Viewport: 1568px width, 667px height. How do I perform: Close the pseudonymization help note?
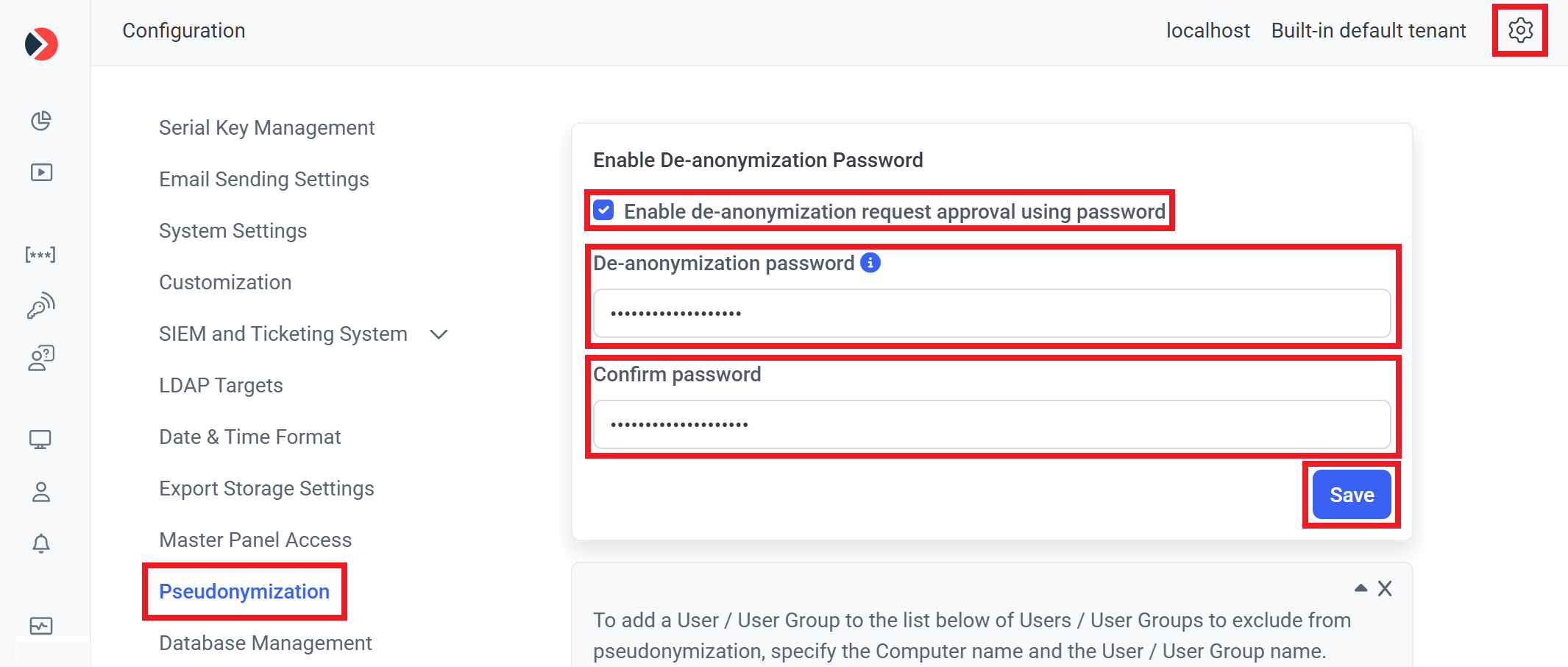pyautogui.click(x=1385, y=588)
